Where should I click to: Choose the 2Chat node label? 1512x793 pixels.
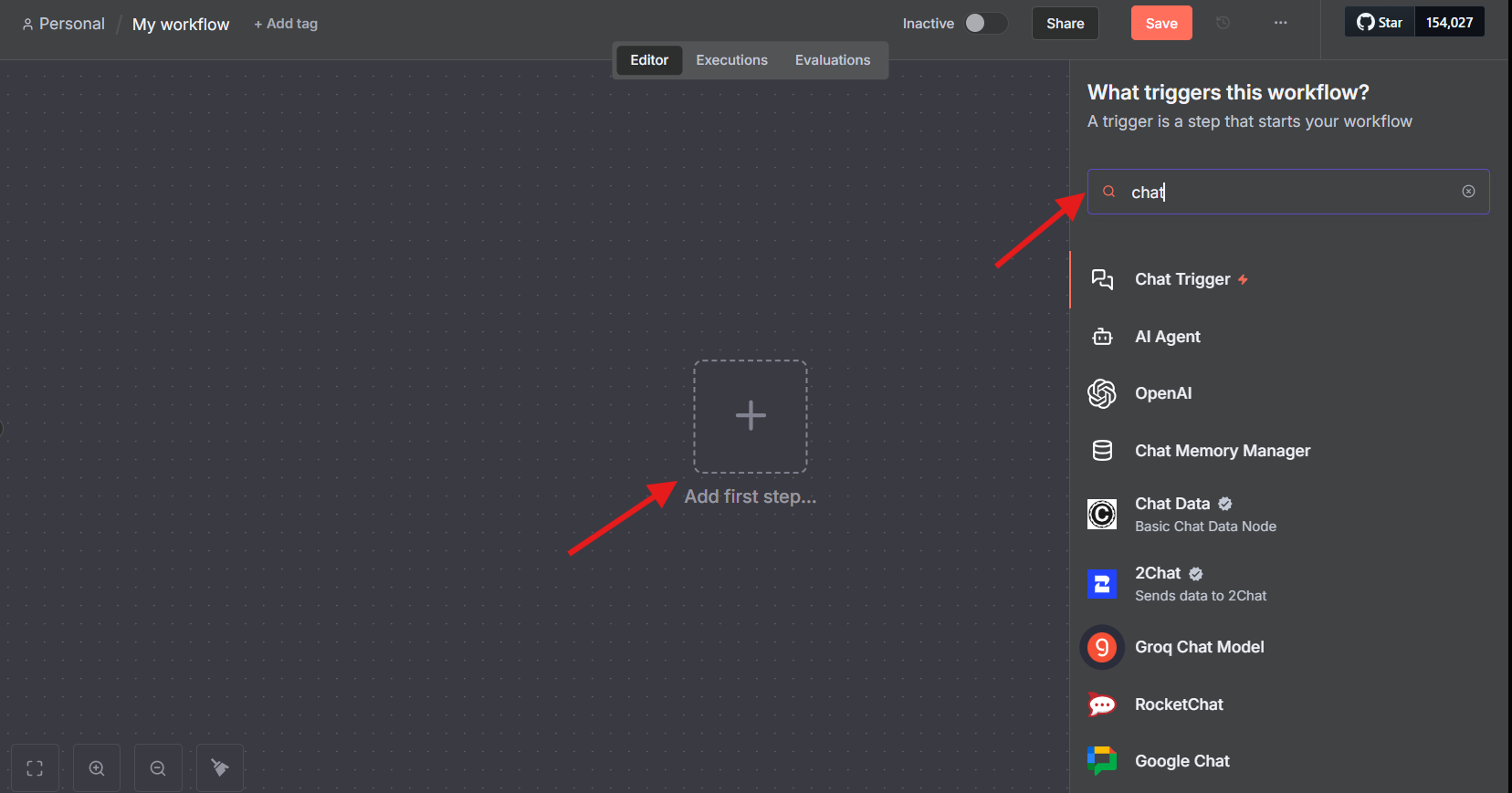[1158, 573]
